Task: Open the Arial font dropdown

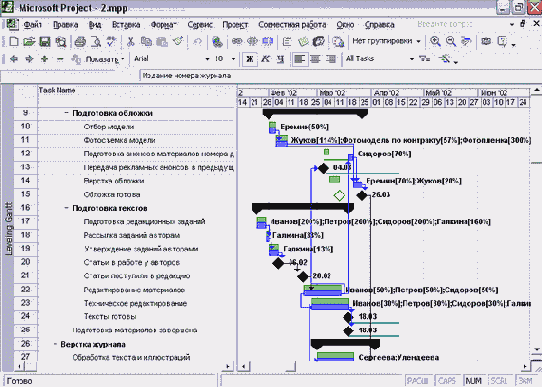Action: [x=207, y=59]
